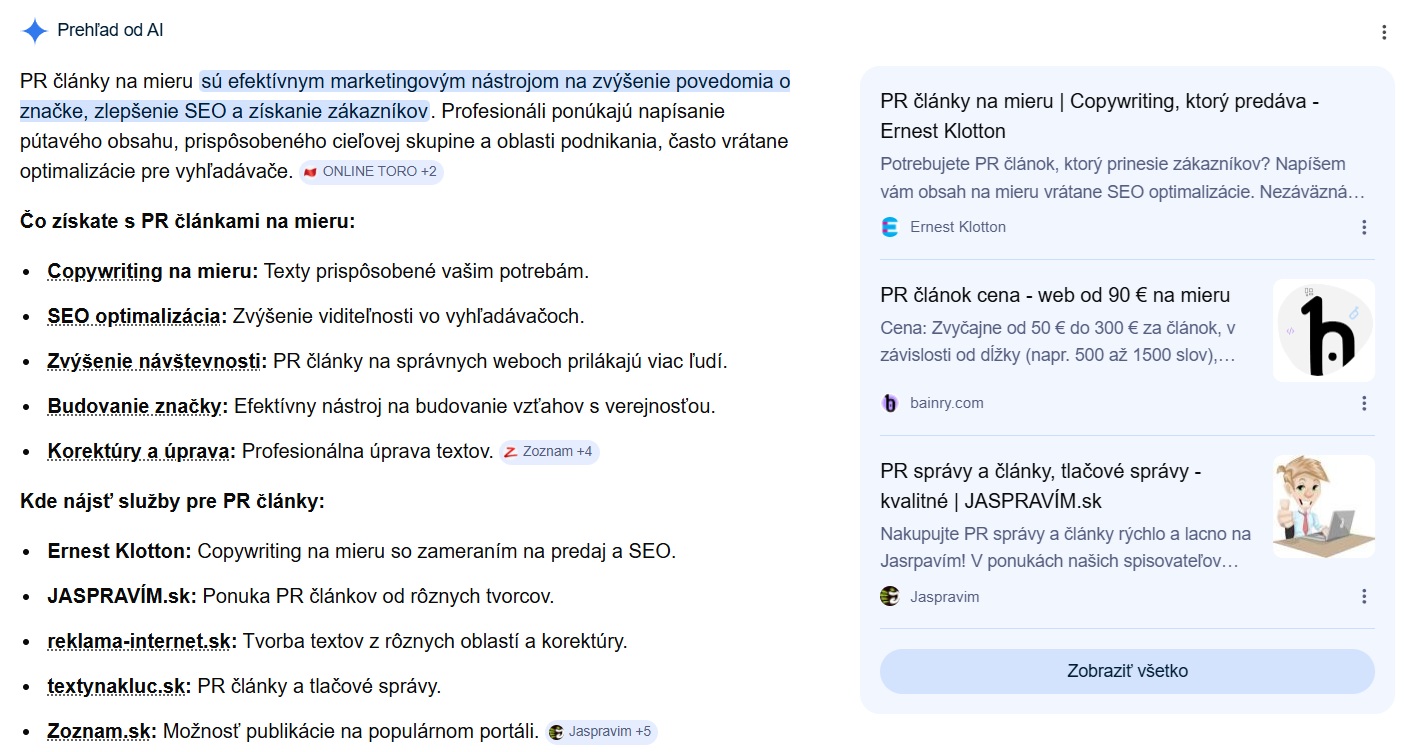Viewport: 1404px width, 752px height.
Task: Click the Copywriting na mieru term
Action: pyautogui.click(x=153, y=271)
